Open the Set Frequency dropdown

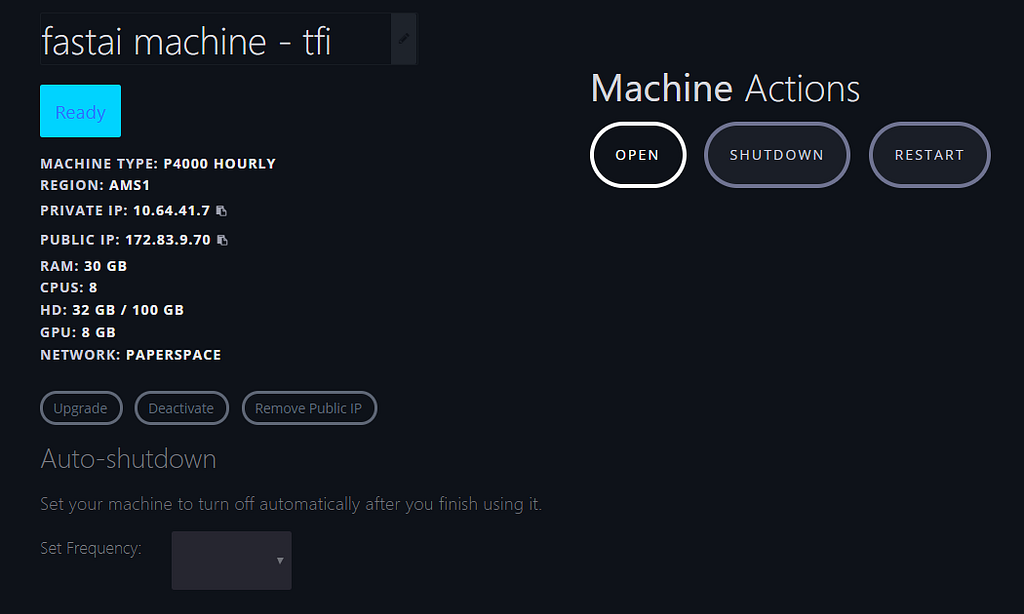(231, 560)
